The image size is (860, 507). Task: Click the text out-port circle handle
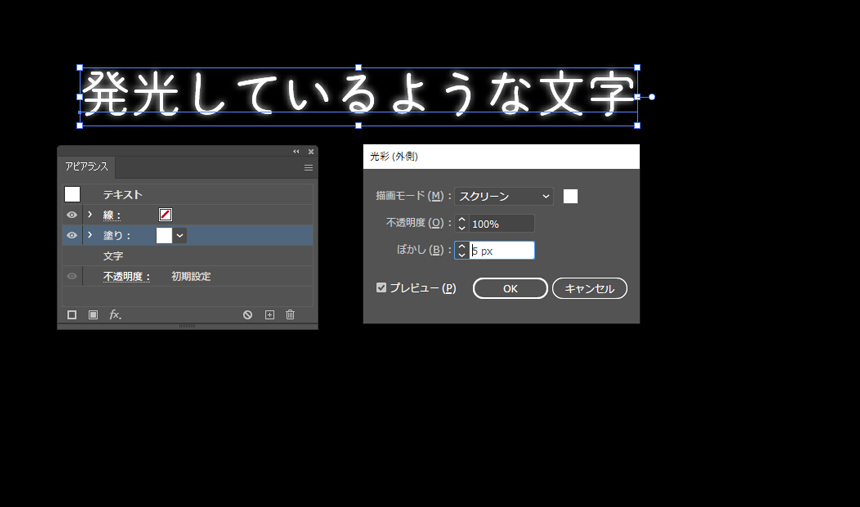coord(652,97)
